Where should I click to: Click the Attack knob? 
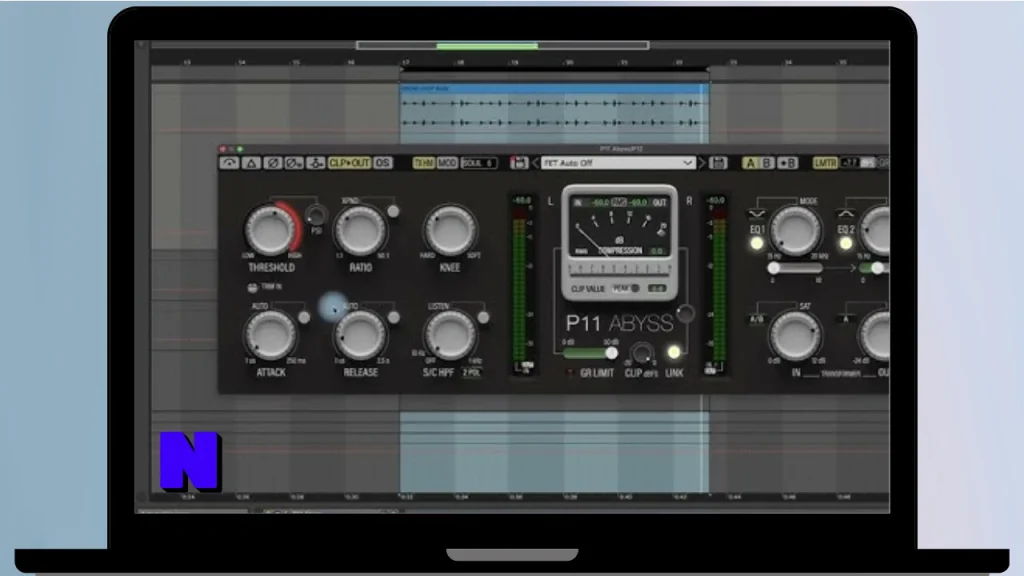(x=270, y=334)
